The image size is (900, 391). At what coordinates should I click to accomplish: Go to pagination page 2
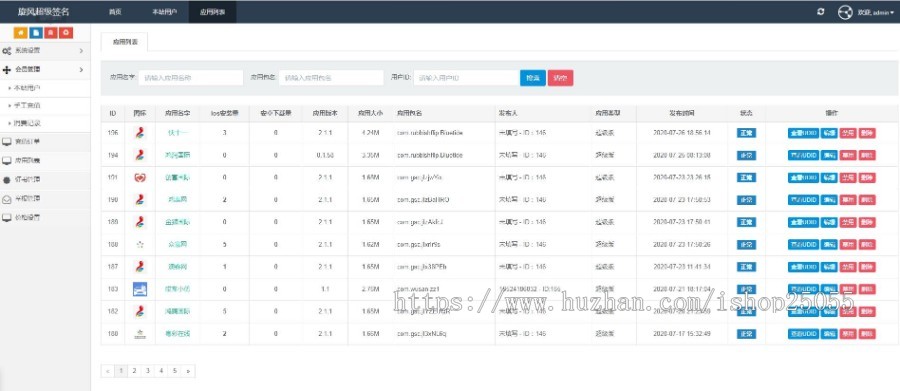point(134,371)
